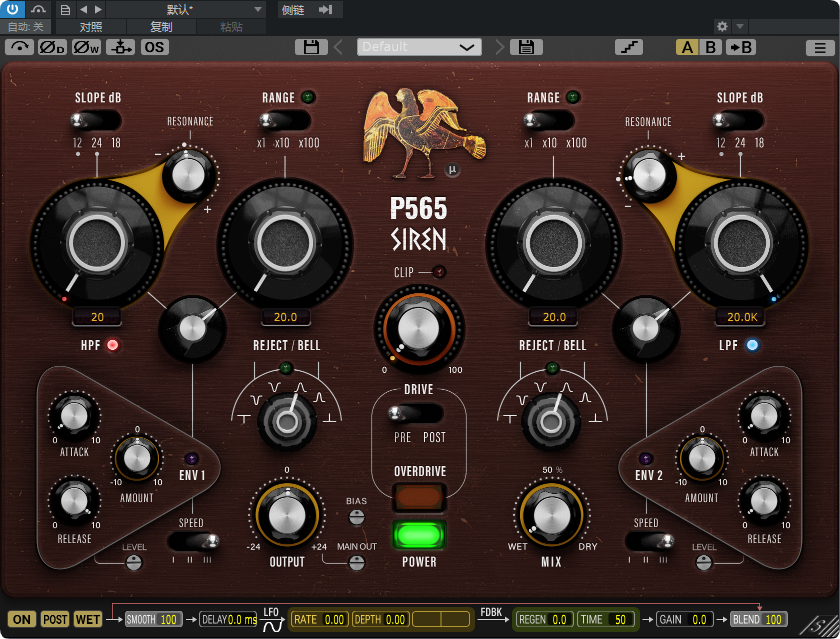The height and width of the screenshot is (639, 840).
Task: Flip the right SLOPE dB switch
Action: pos(738,121)
